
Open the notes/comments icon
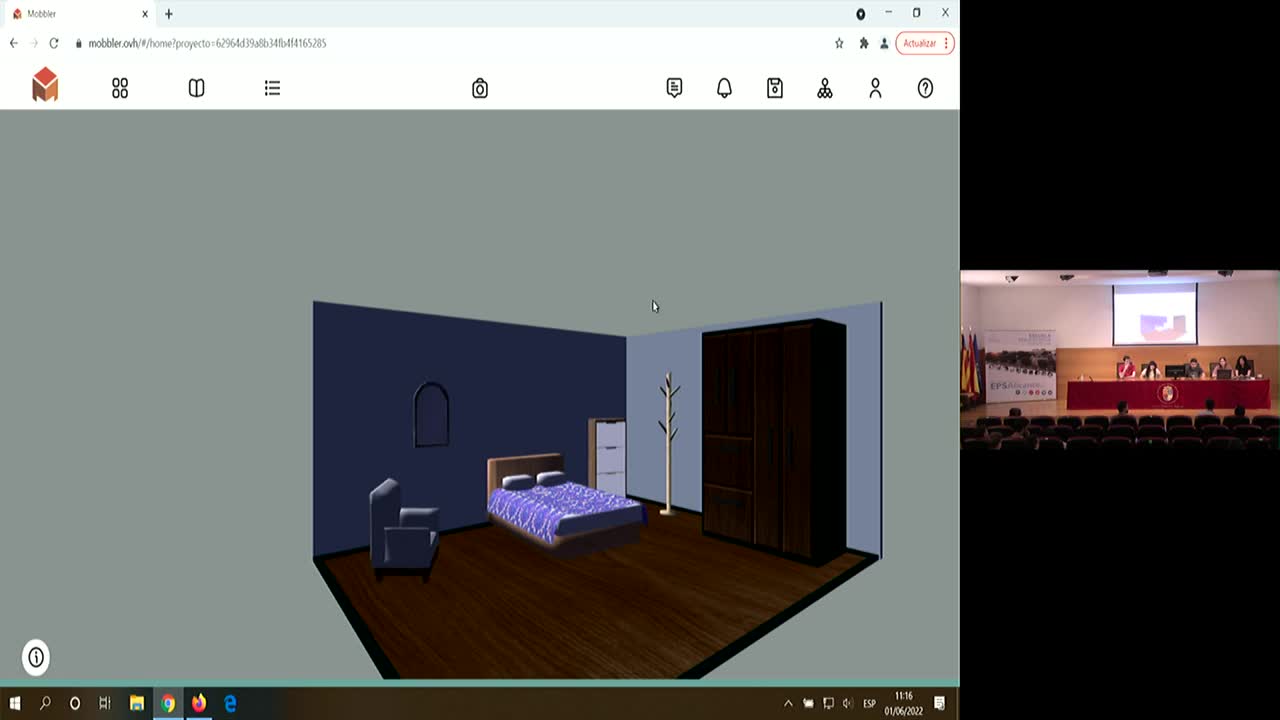click(x=674, y=89)
